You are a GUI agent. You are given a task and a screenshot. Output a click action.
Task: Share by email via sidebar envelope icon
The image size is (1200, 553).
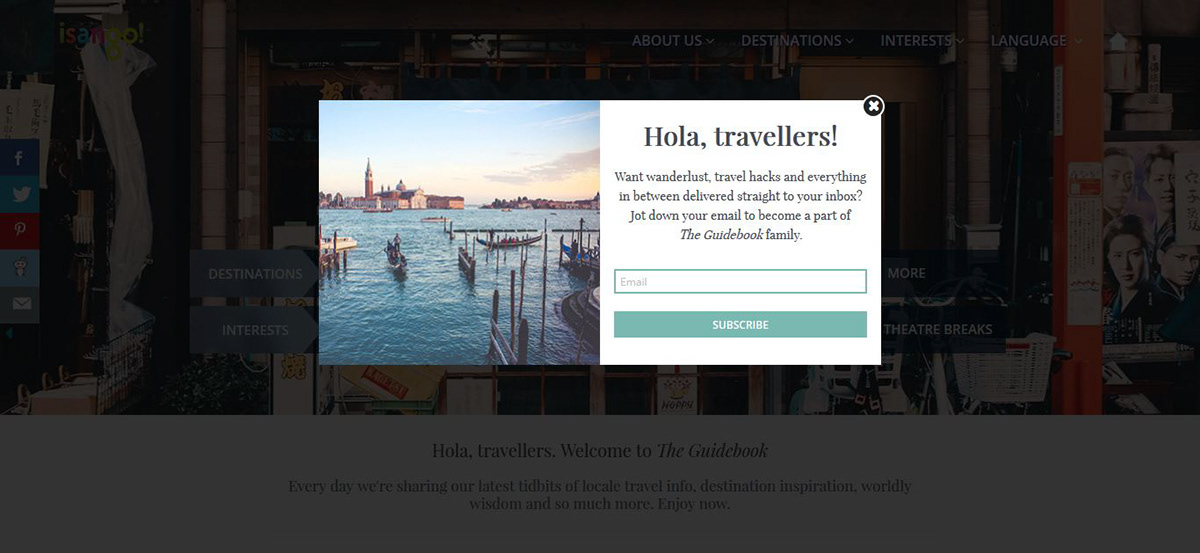coord(20,304)
